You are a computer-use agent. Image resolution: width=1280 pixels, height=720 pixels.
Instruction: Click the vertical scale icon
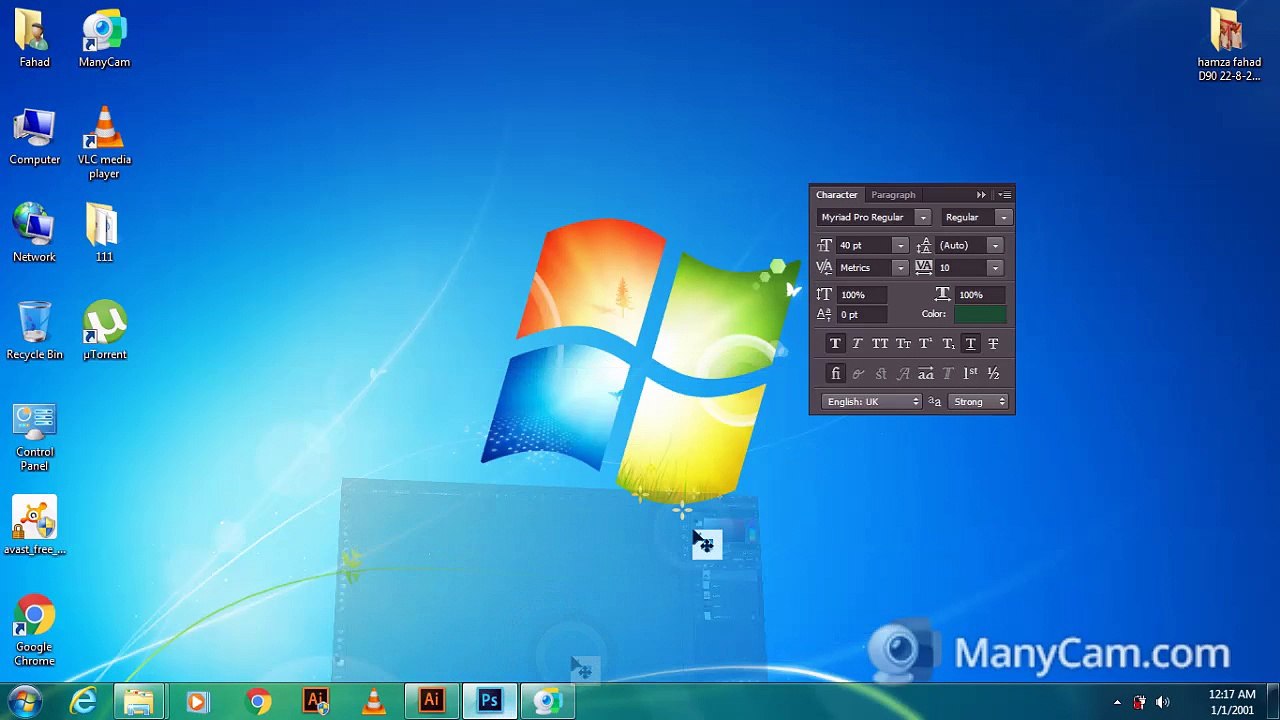824,294
